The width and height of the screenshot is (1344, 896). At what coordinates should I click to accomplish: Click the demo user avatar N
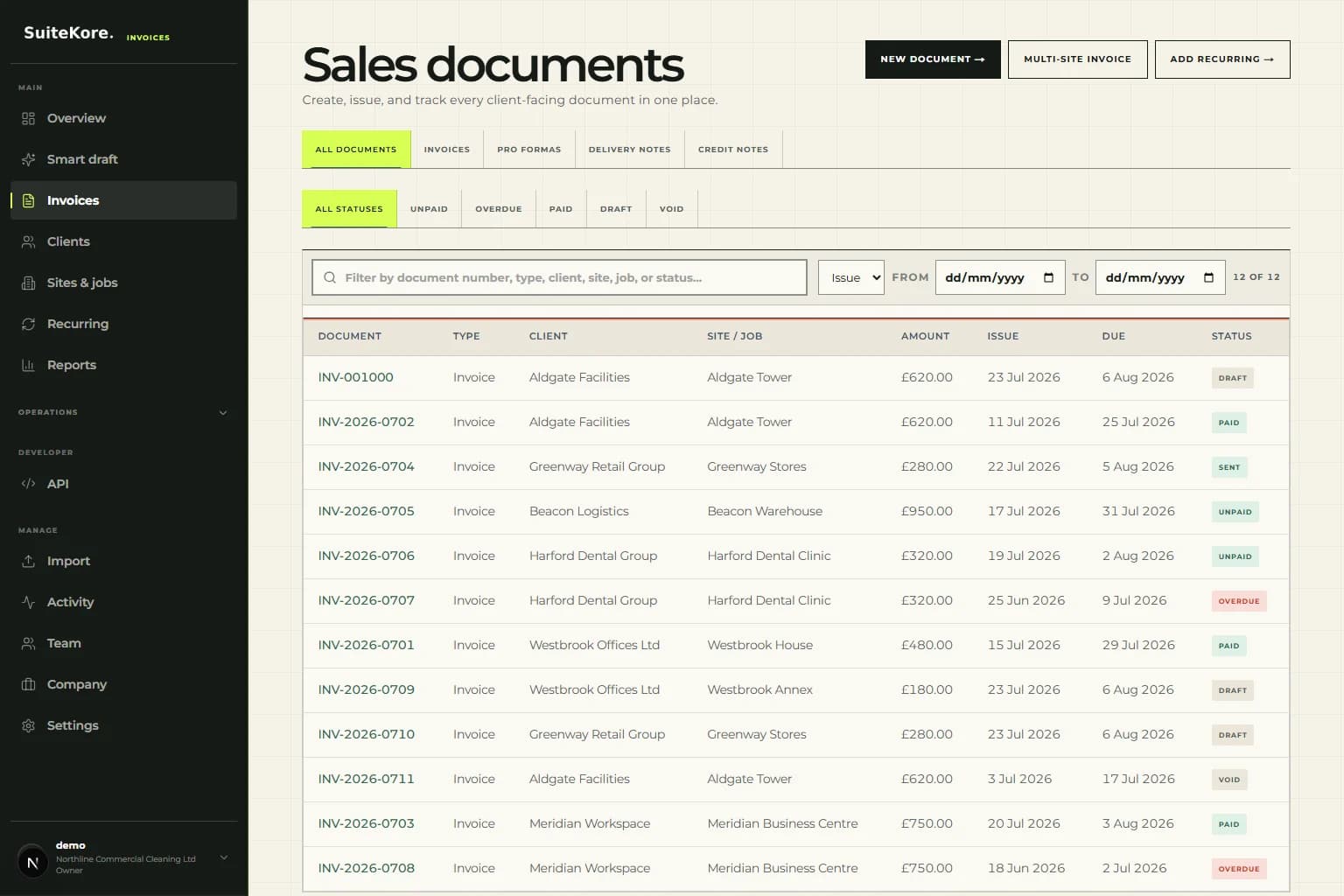click(x=32, y=862)
